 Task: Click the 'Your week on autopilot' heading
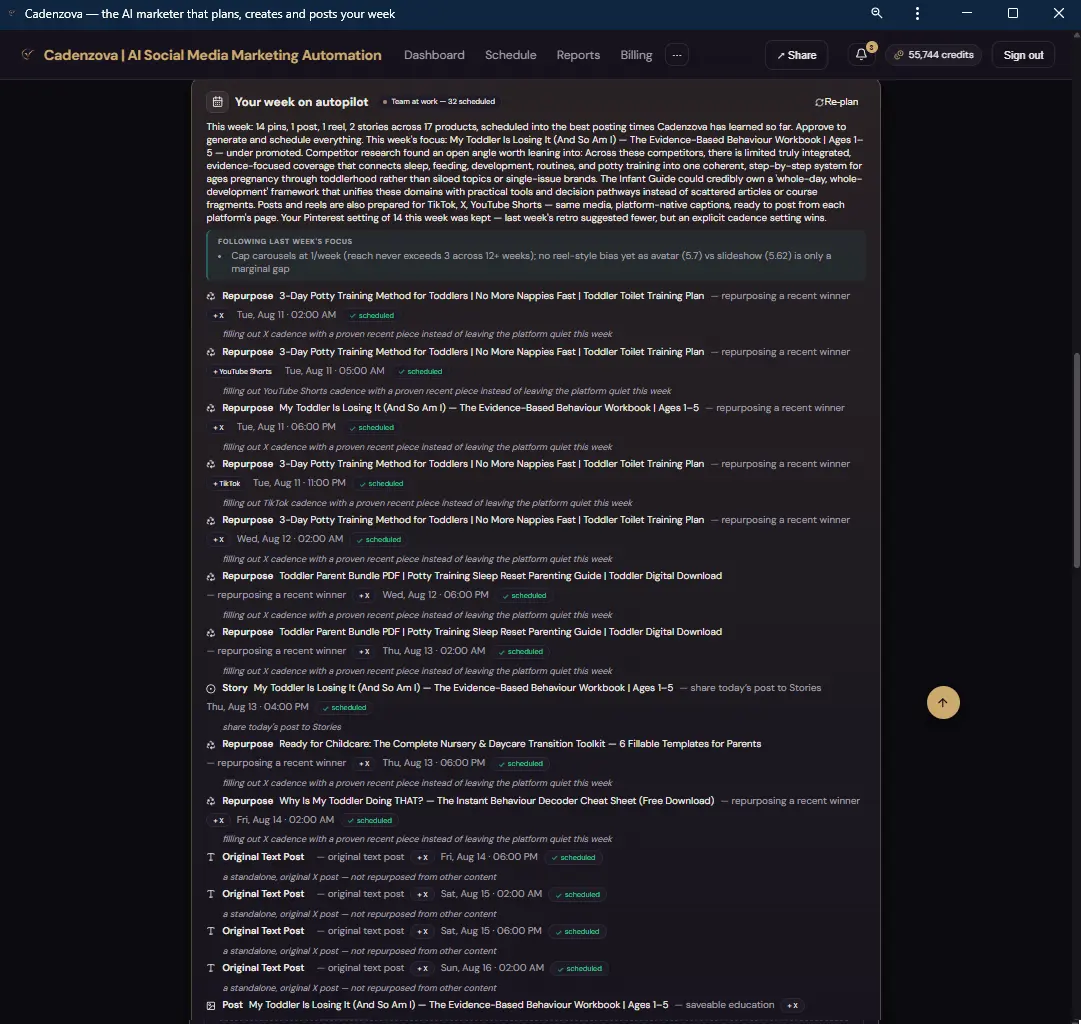301,101
